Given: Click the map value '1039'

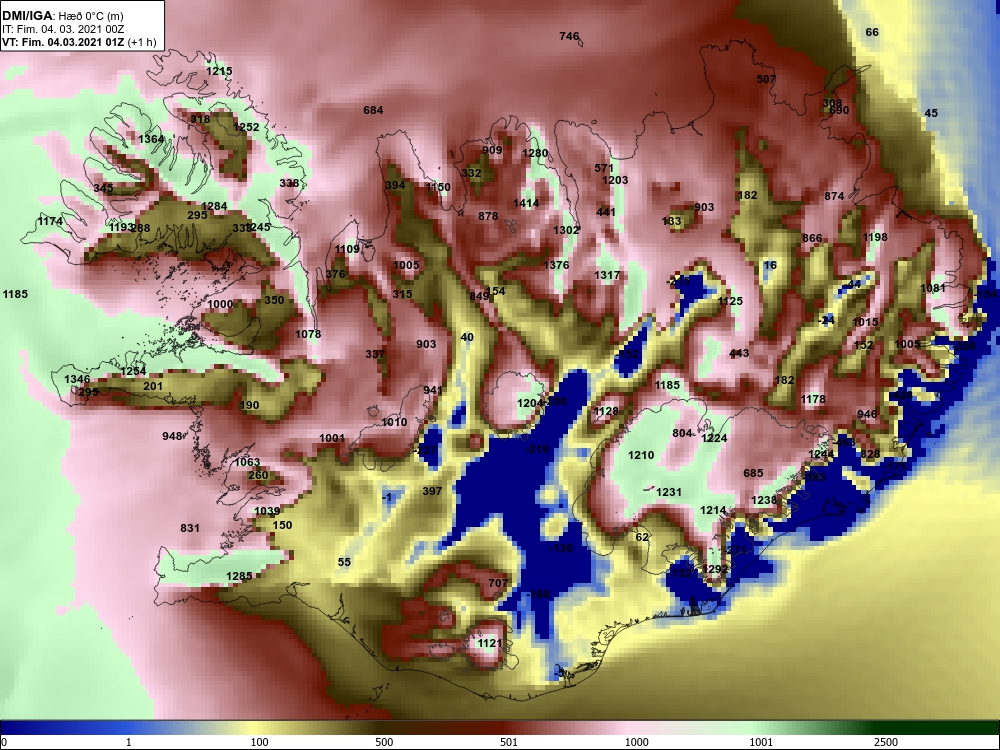Looking at the screenshot, I should click(267, 511).
